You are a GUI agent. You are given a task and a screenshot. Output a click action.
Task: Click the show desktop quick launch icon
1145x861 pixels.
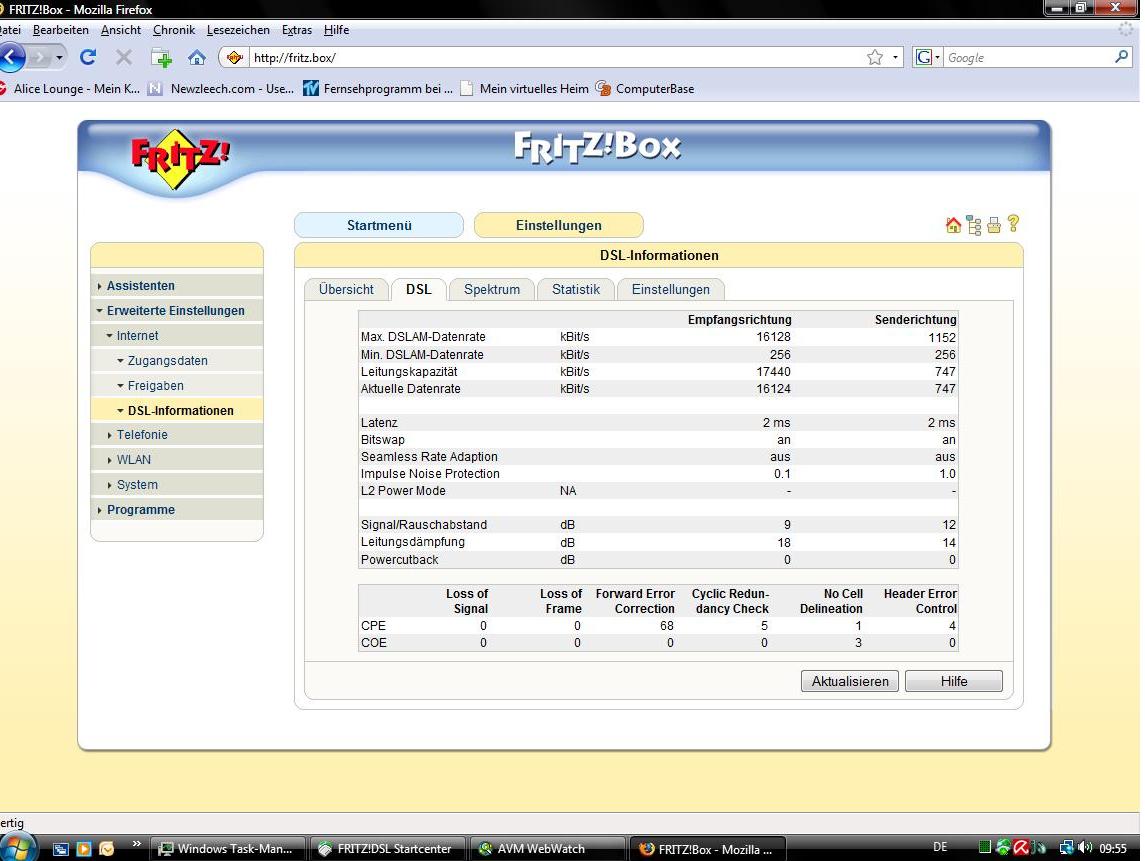pos(61,849)
